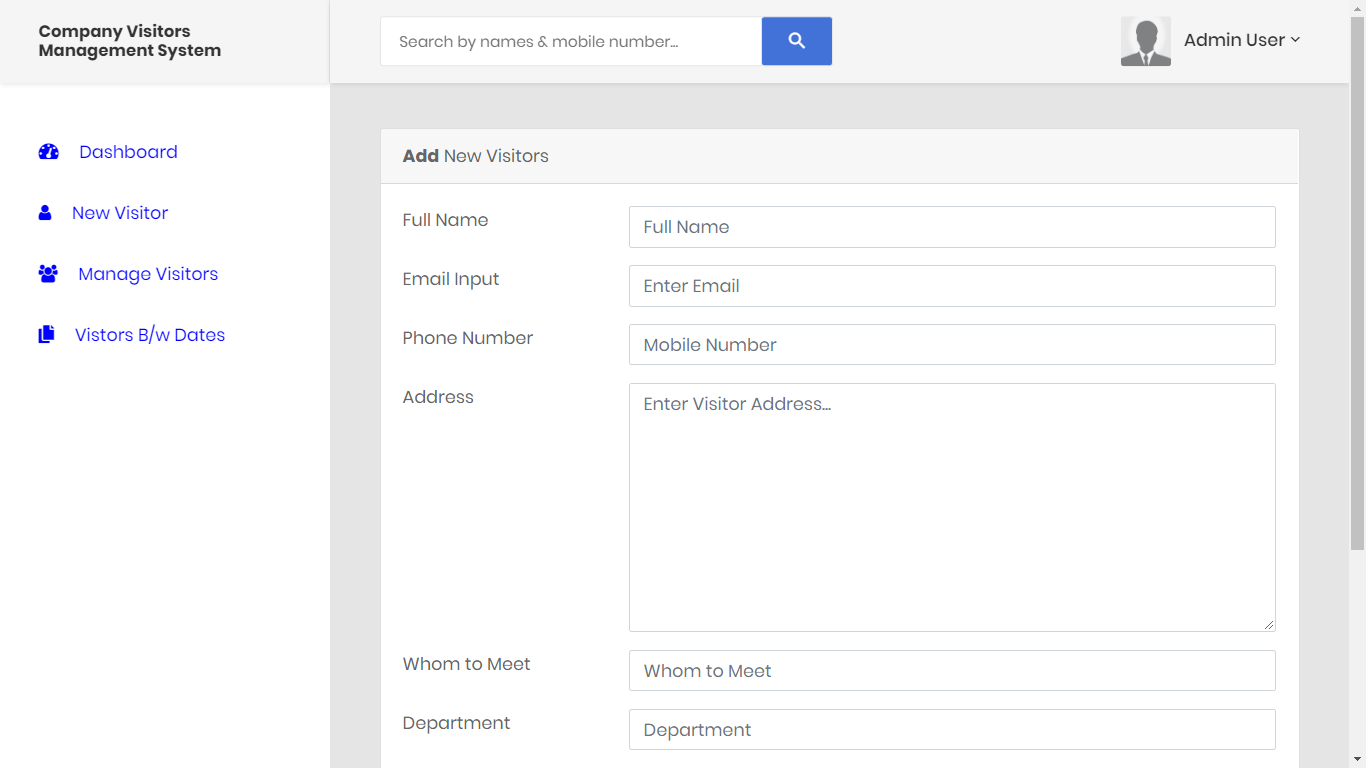
Task: Select the Dashboard speedometer icon
Action: [48, 151]
